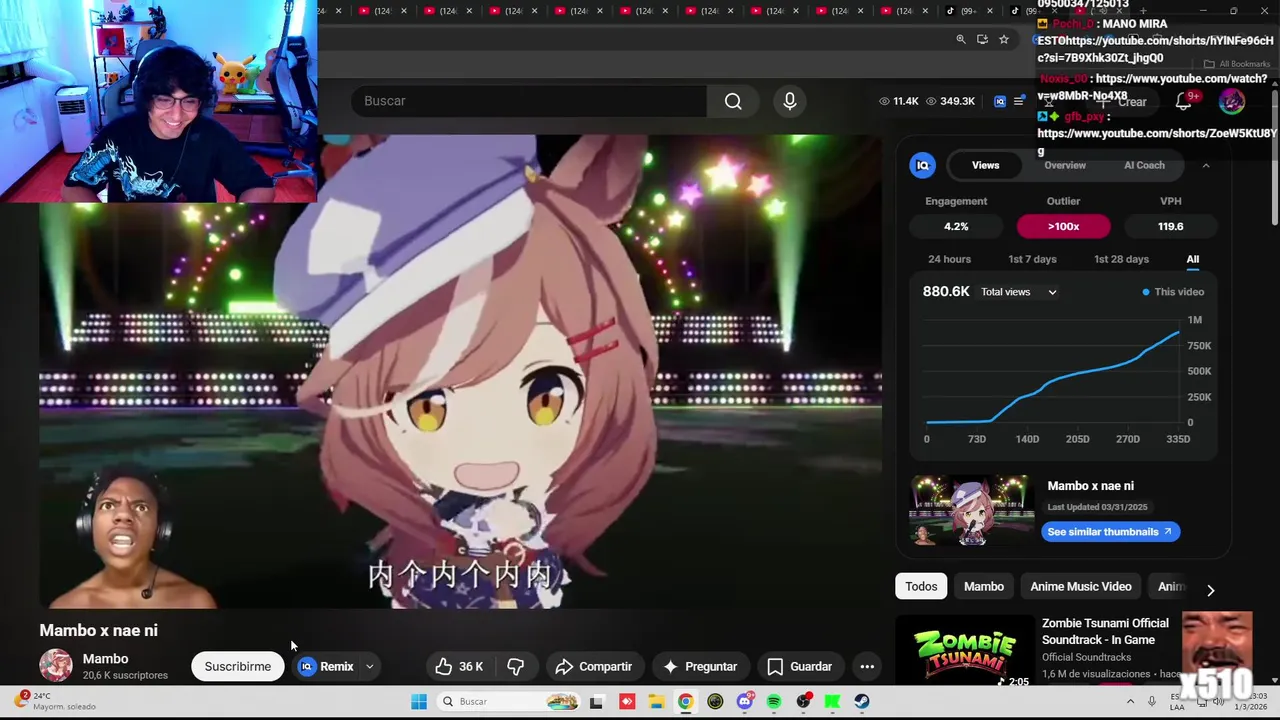
Task: Open the three-dot more actions menu
Action: 867,666
